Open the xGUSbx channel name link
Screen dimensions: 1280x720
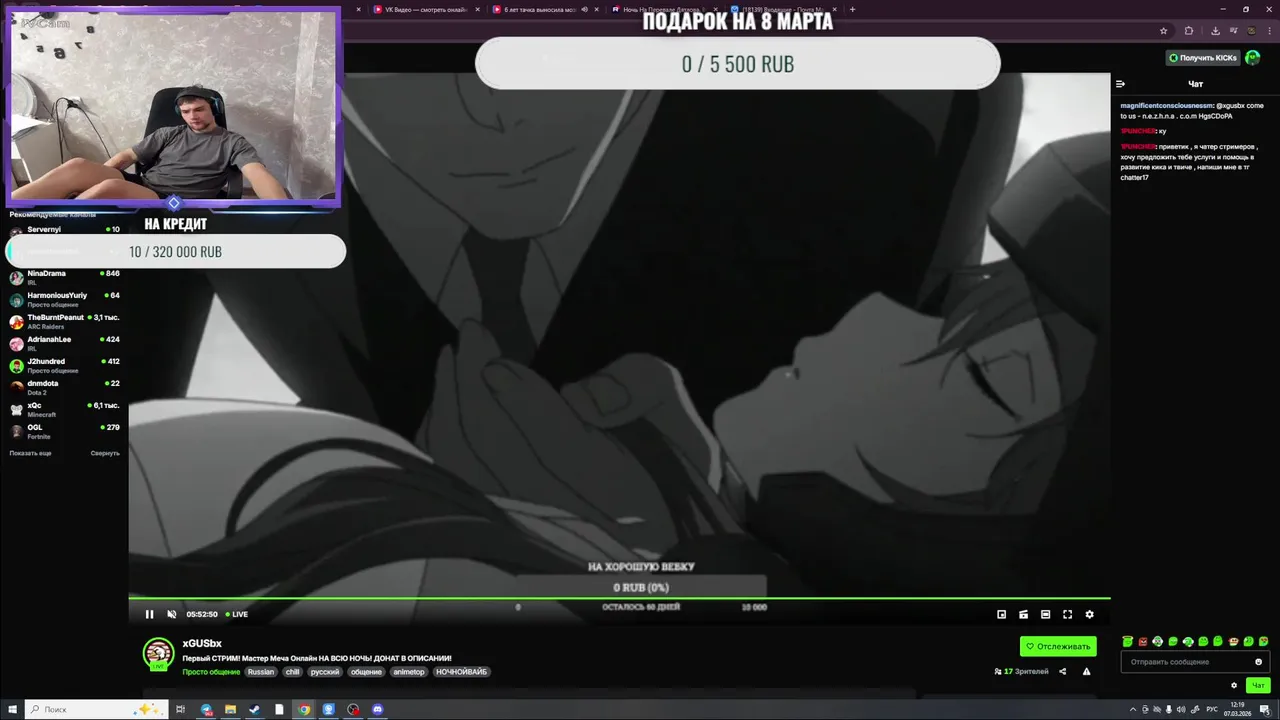point(202,643)
